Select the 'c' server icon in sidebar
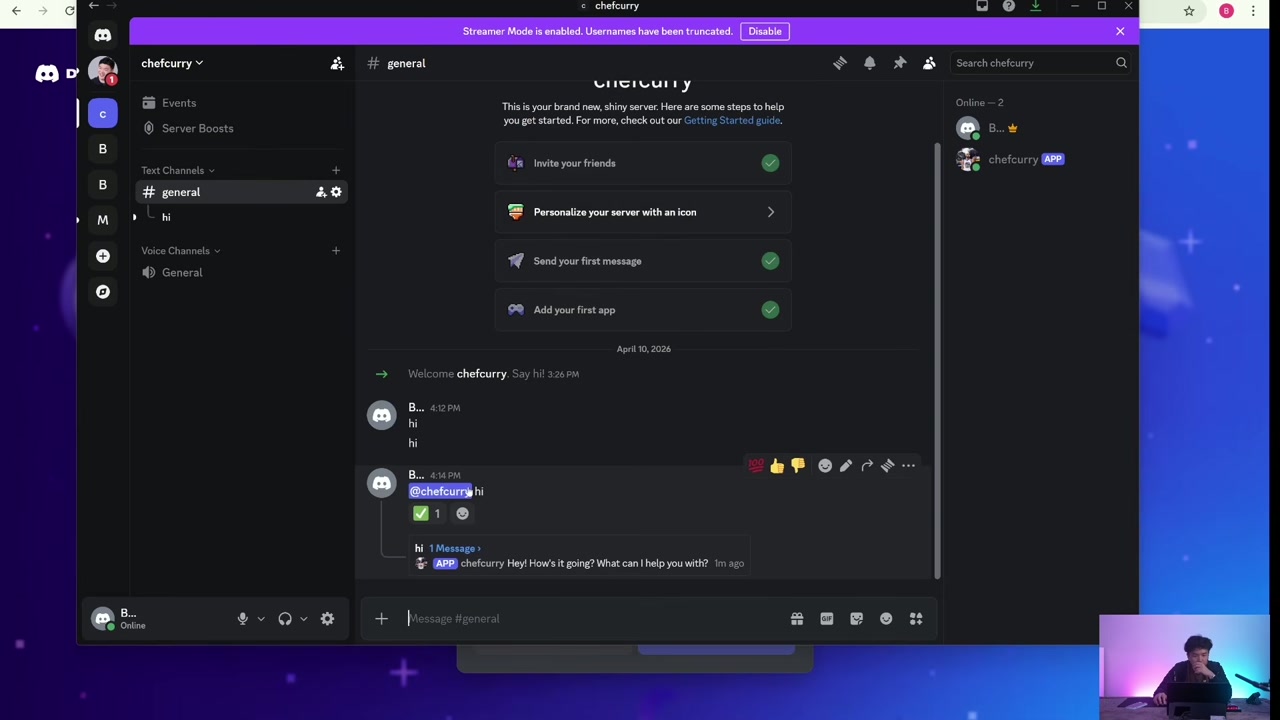Image resolution: width=1280 pixels, height=720 pixels. (102, 114)
